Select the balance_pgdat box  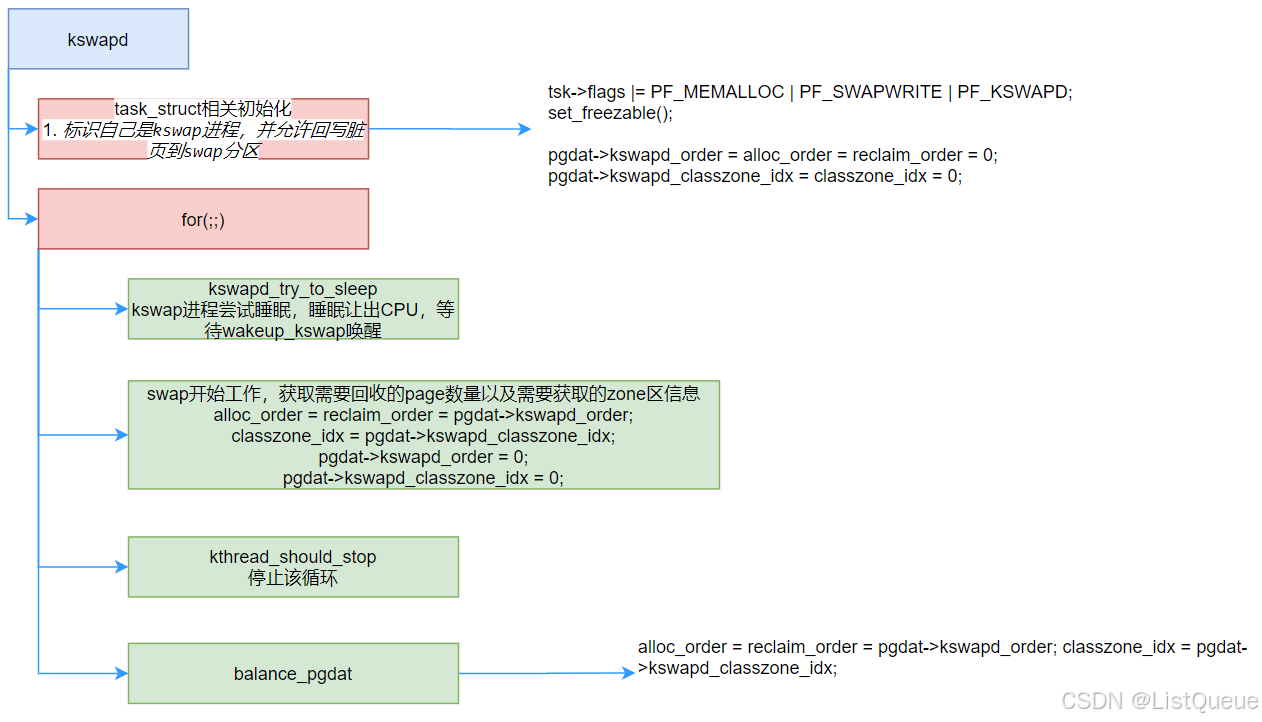[x=293, y=674]
